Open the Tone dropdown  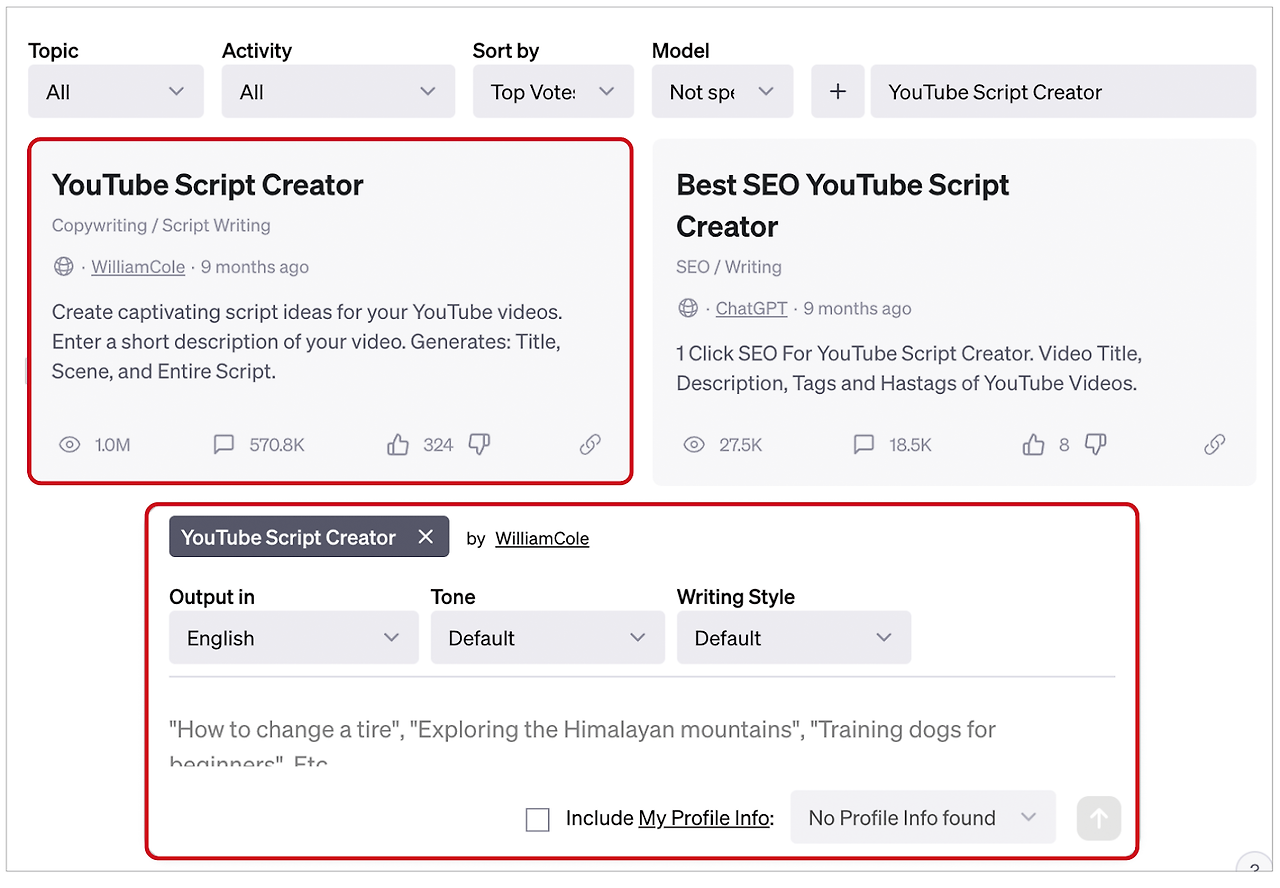(548, 638)
